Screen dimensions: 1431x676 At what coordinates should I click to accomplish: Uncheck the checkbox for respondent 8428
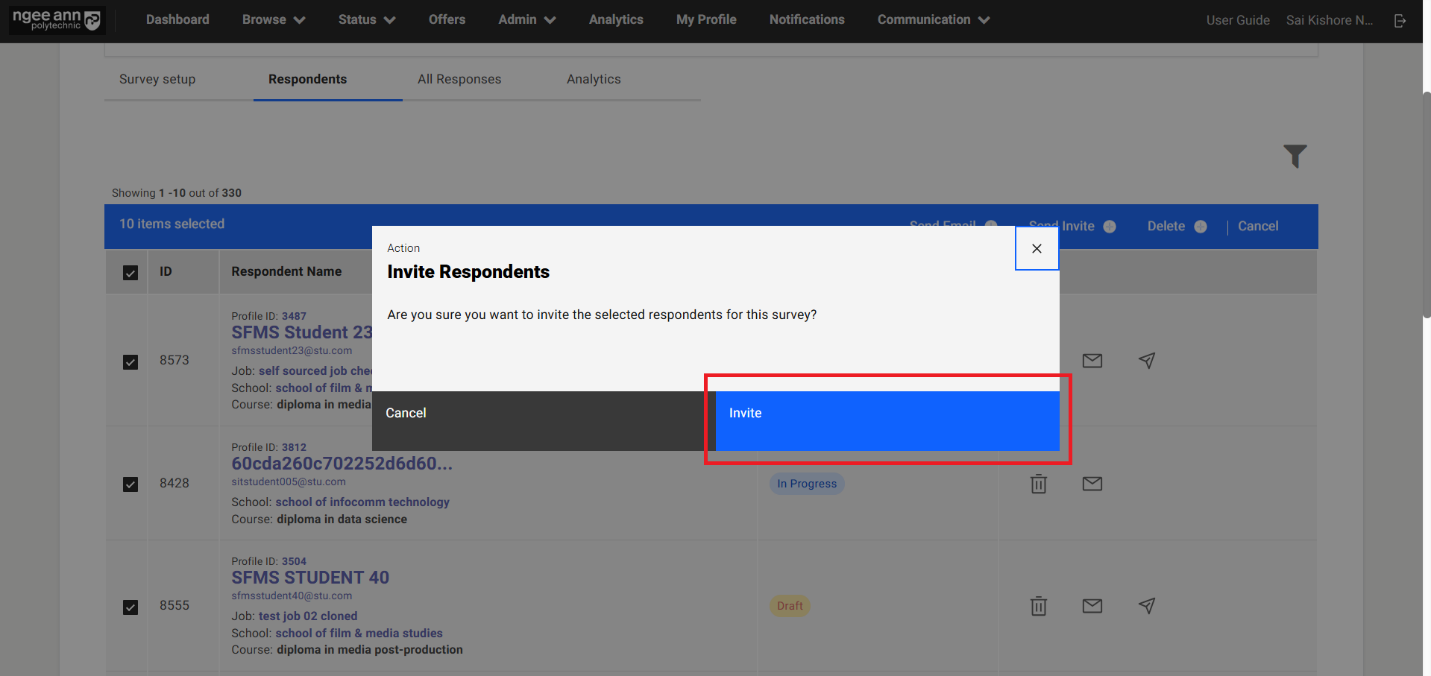pos(130,484)
